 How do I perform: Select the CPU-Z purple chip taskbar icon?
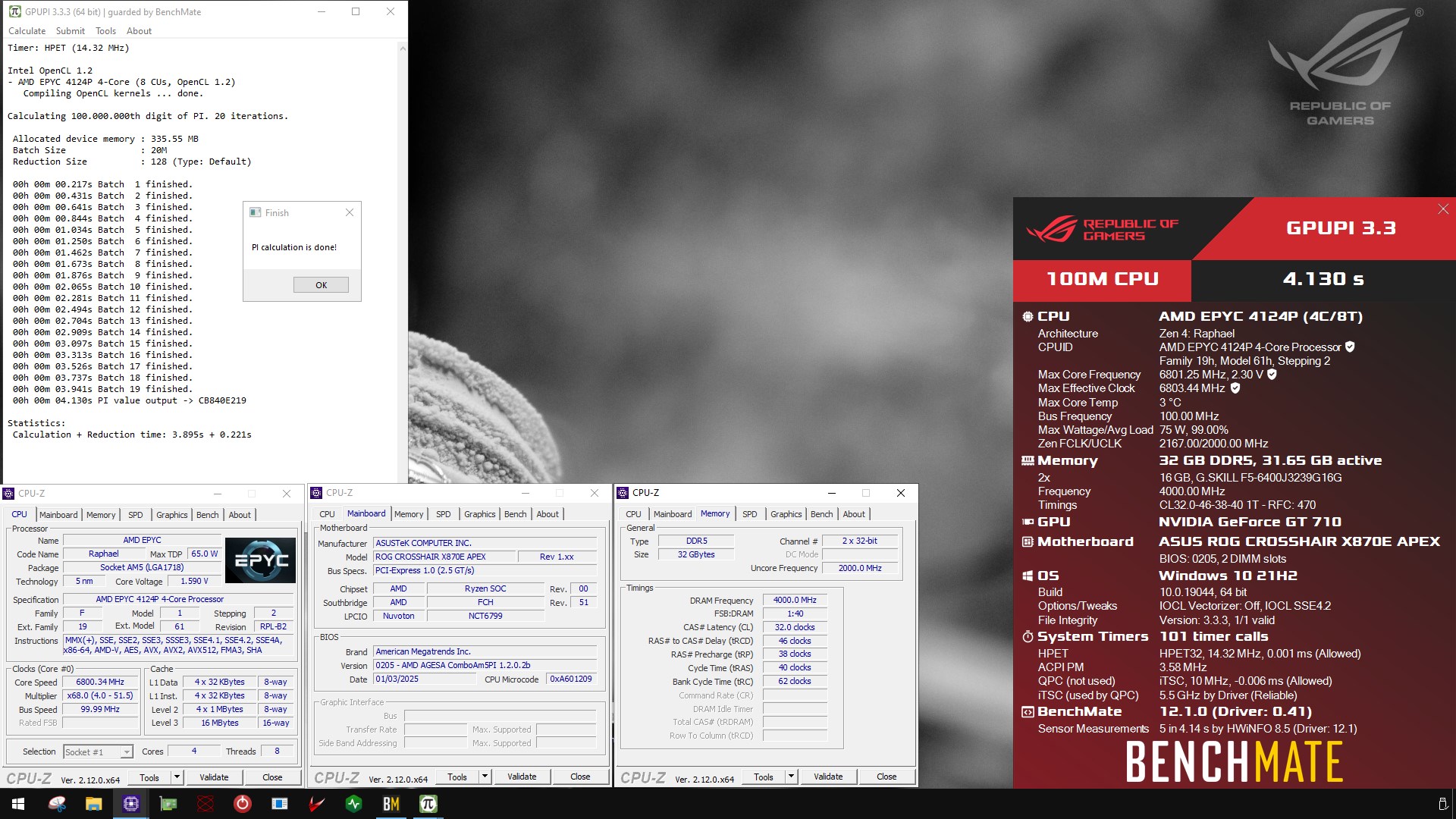tap(131, 804)
